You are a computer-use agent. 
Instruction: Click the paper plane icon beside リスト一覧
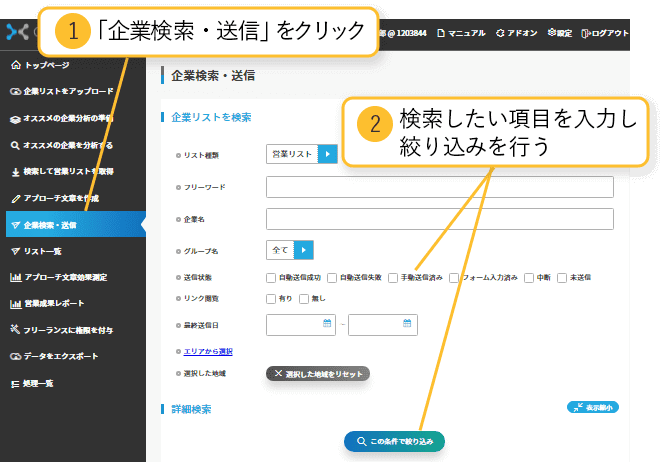[16, 252]
